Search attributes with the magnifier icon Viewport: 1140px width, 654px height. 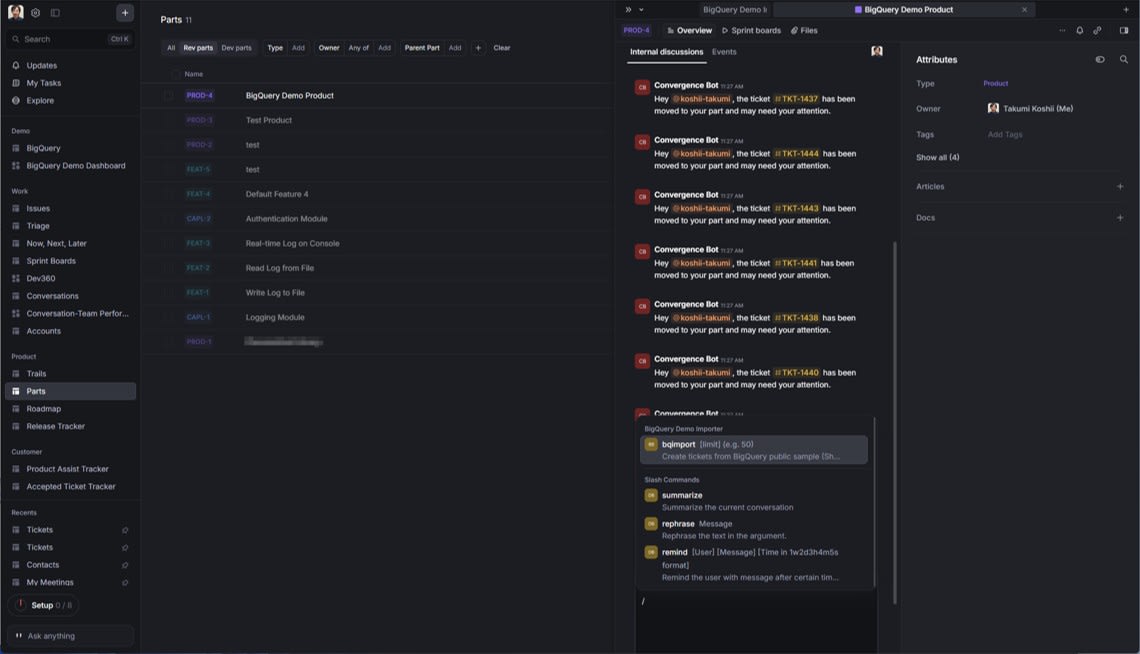click(x=1123, y=60)
